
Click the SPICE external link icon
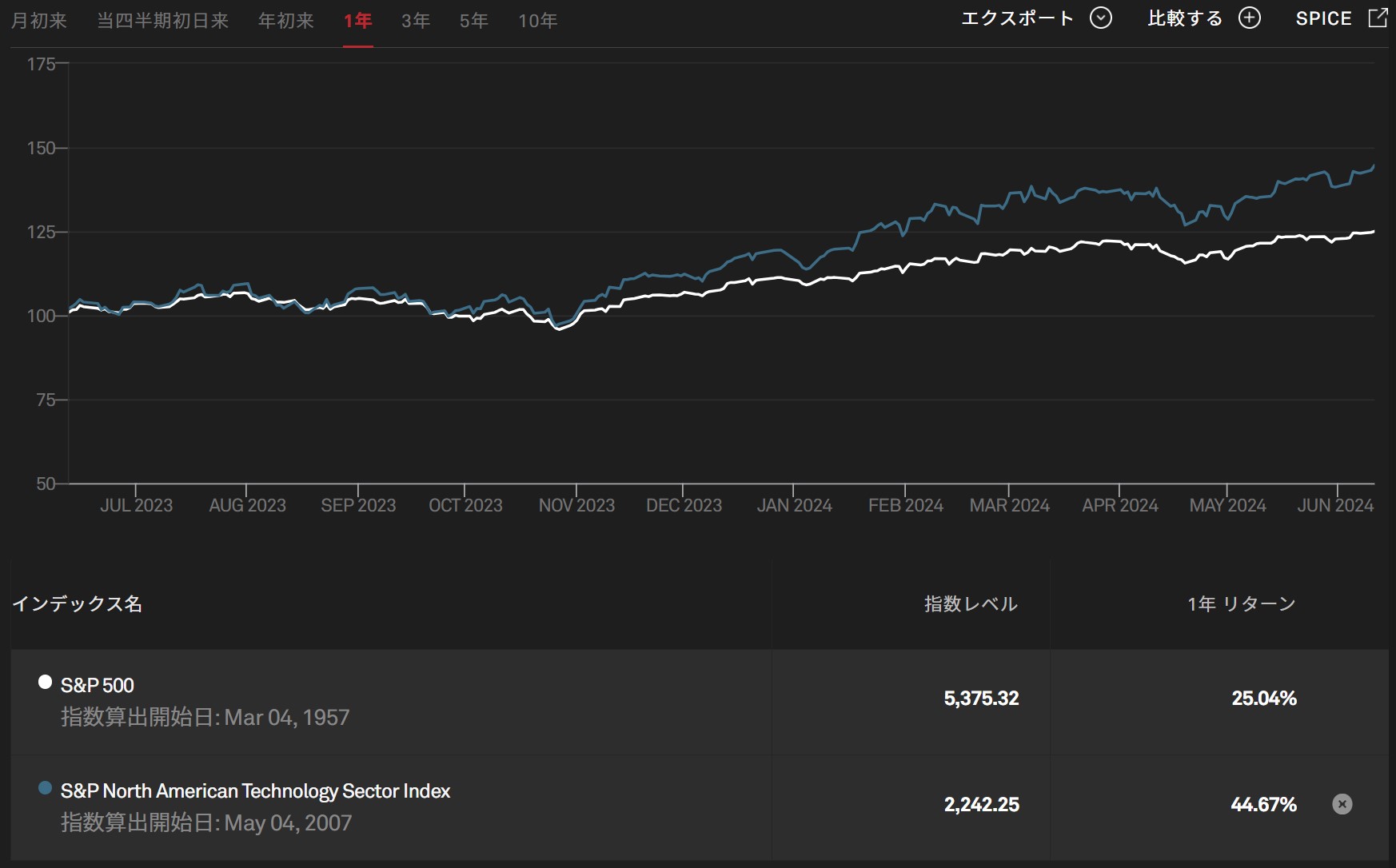(1378, 18)
